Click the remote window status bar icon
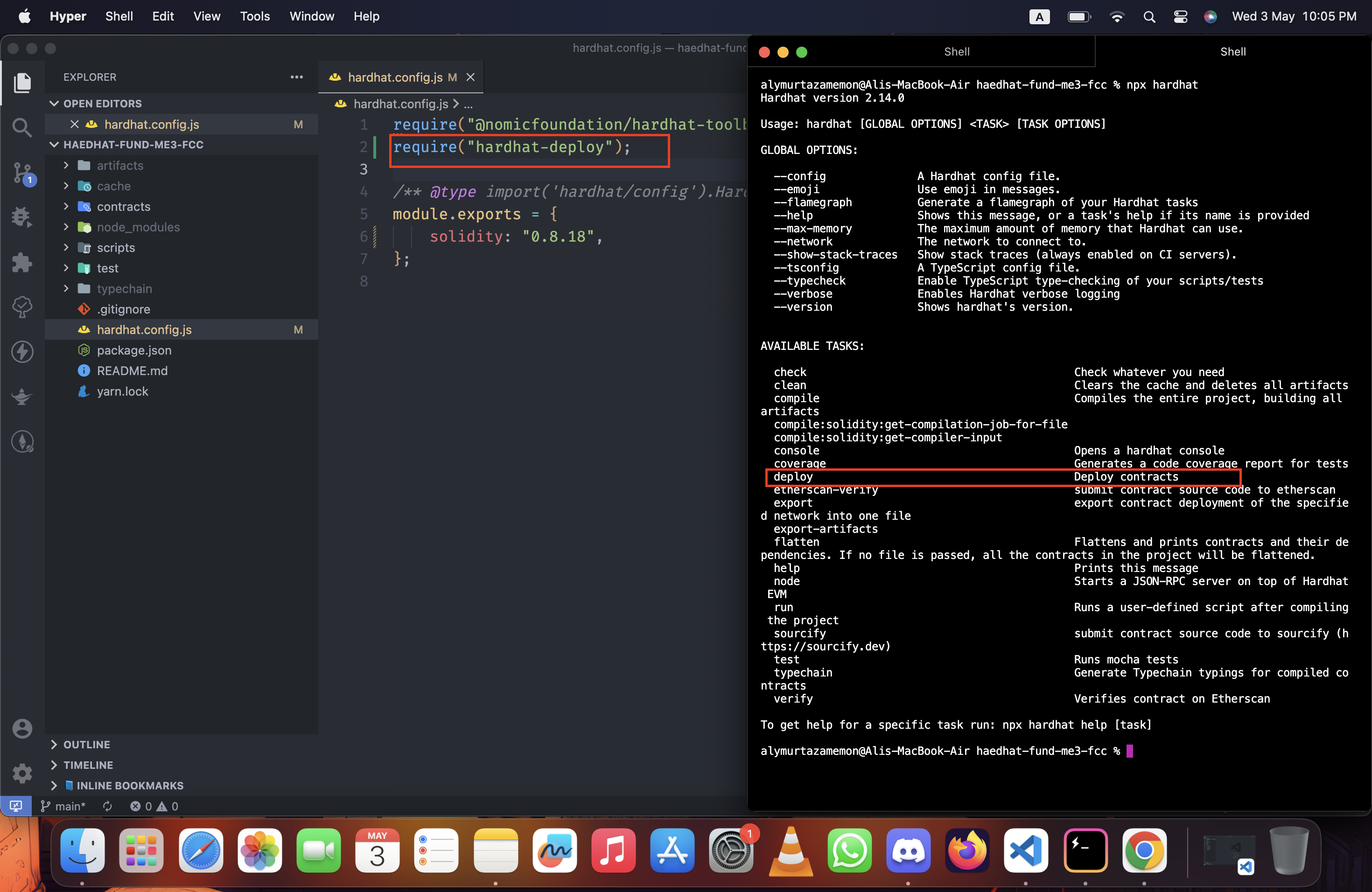 point(15,806)
